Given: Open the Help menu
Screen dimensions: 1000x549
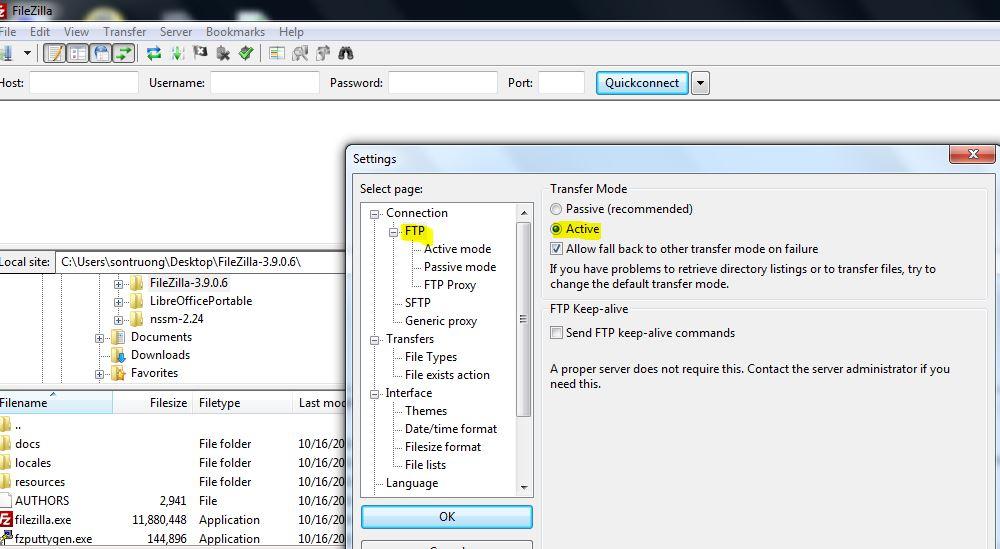Looking at the screenshot, I should [x=291, y=31].
